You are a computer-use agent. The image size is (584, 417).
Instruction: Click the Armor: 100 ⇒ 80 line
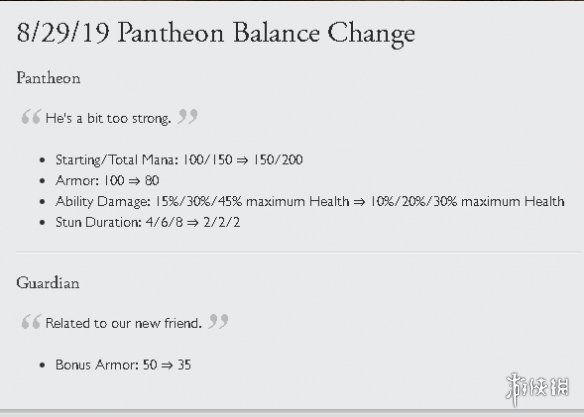107,181
